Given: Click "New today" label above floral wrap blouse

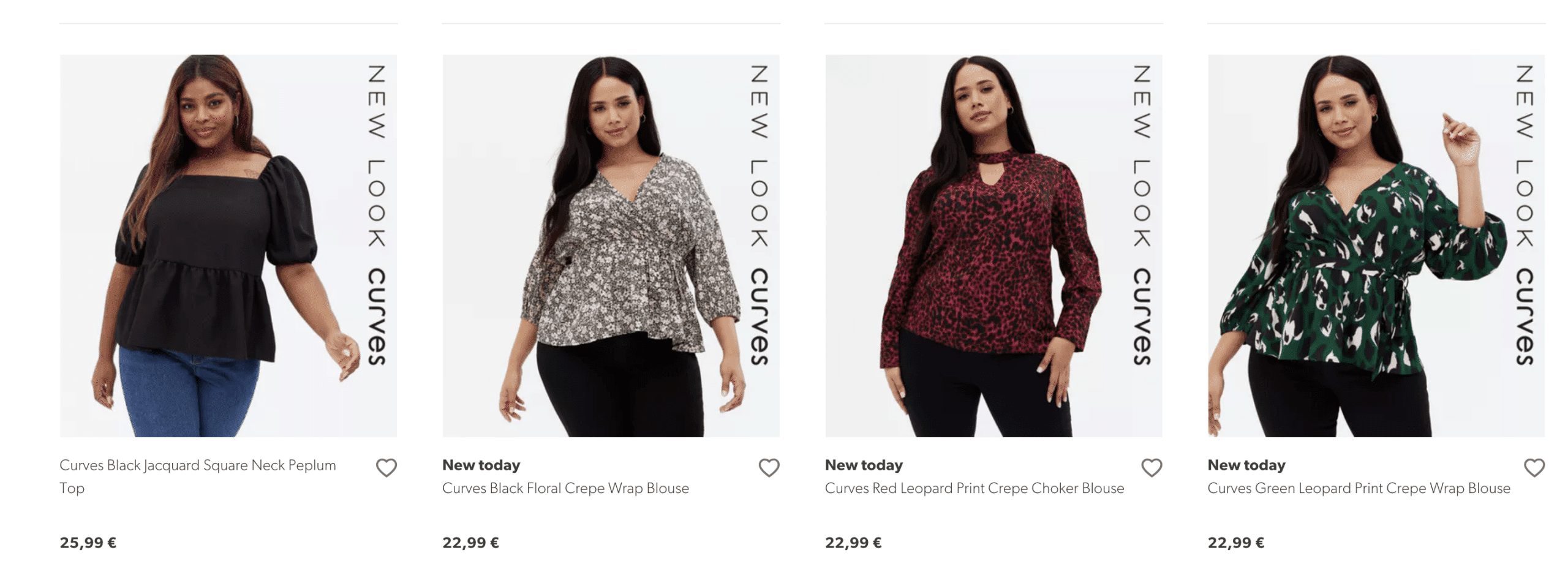Looking at the screenshot, I should click(481, 465).
